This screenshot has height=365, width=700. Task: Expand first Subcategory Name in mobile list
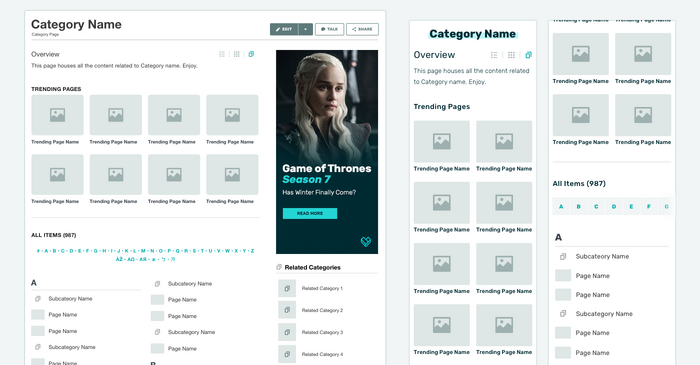click(602, 257)
